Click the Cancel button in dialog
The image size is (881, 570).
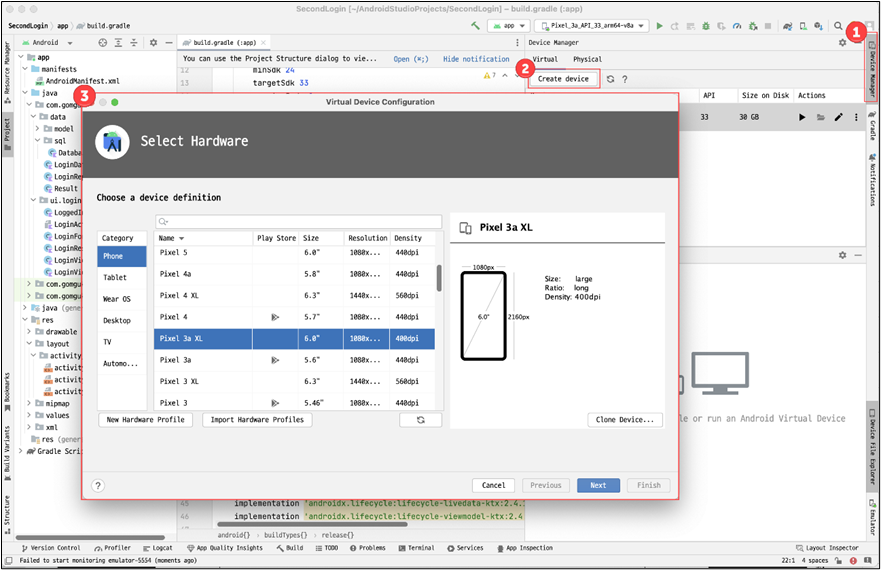[493, 486]
